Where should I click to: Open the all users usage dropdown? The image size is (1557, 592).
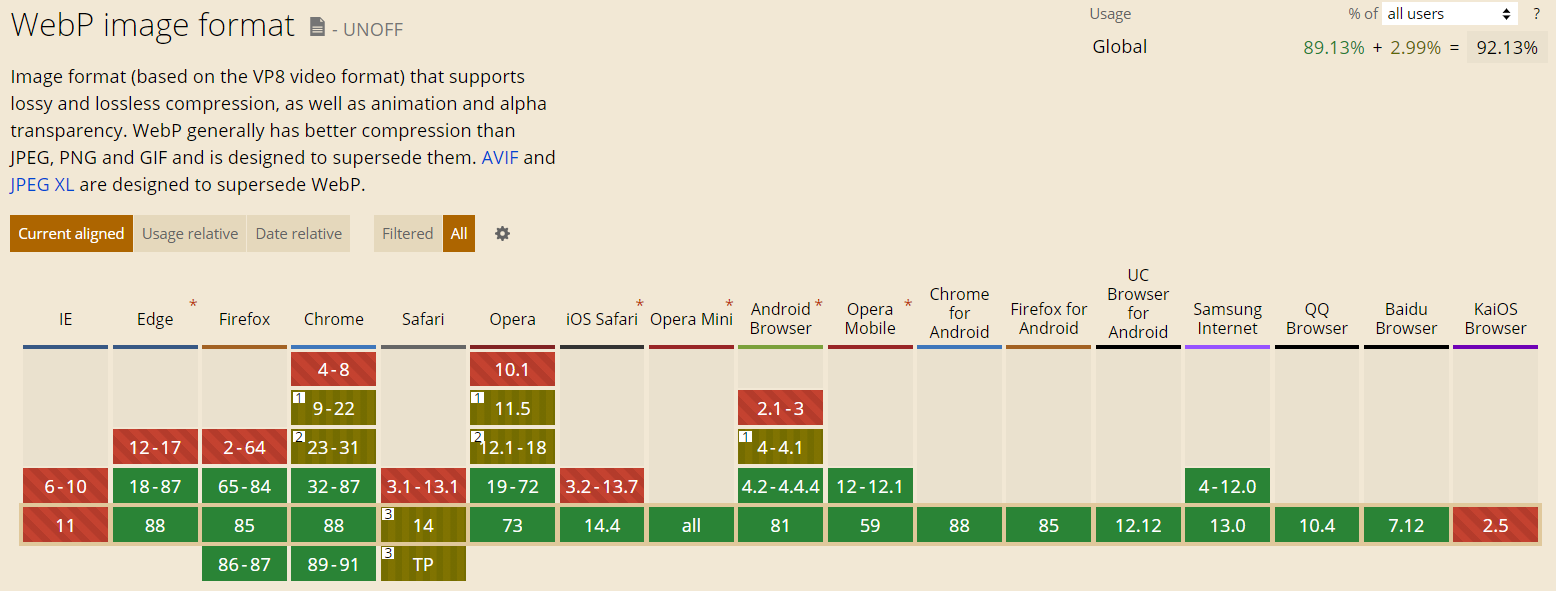[x=1450, y=14]
